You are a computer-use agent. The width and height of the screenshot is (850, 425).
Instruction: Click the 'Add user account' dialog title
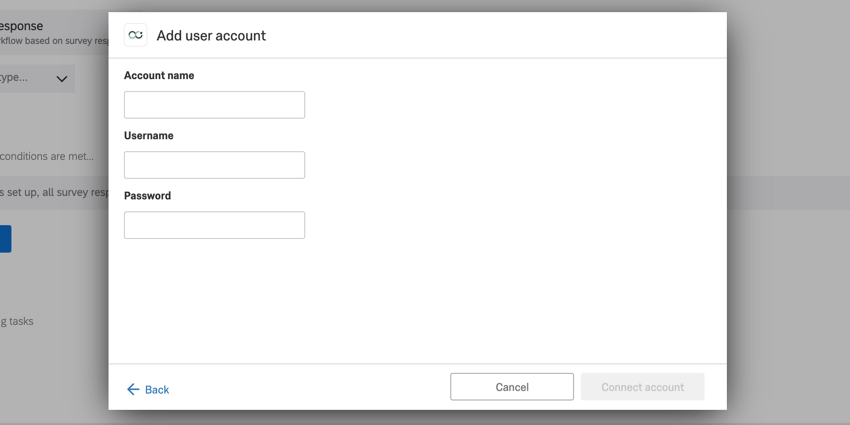(211, 36)
